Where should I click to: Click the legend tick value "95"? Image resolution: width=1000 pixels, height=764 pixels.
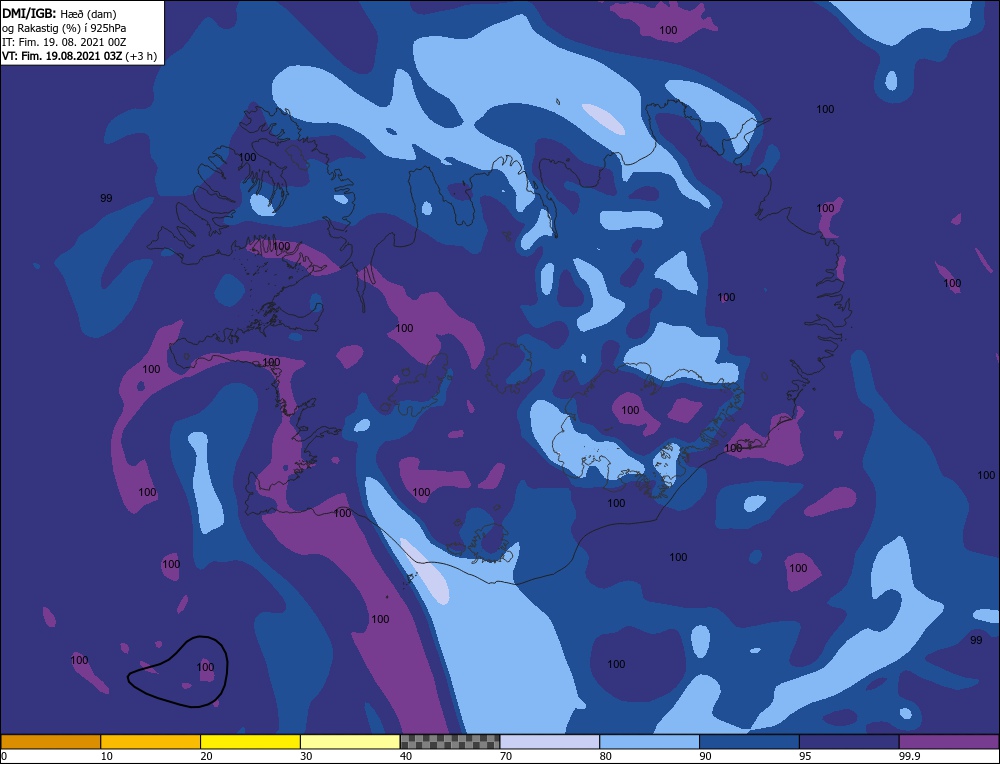click(x=805, y=756)
